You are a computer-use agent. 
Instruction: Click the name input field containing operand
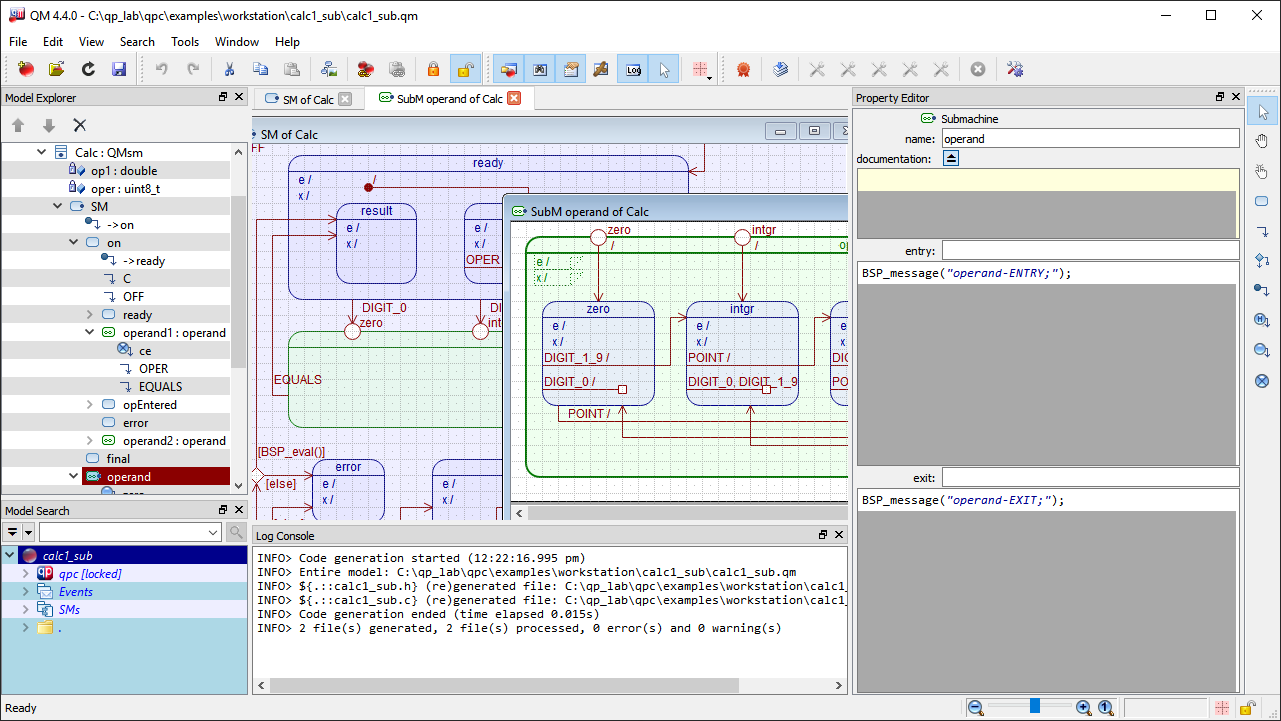[1089, 139]
